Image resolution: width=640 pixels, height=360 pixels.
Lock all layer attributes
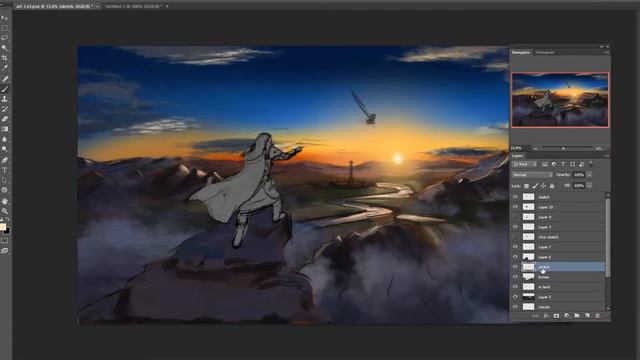point(552,186)
